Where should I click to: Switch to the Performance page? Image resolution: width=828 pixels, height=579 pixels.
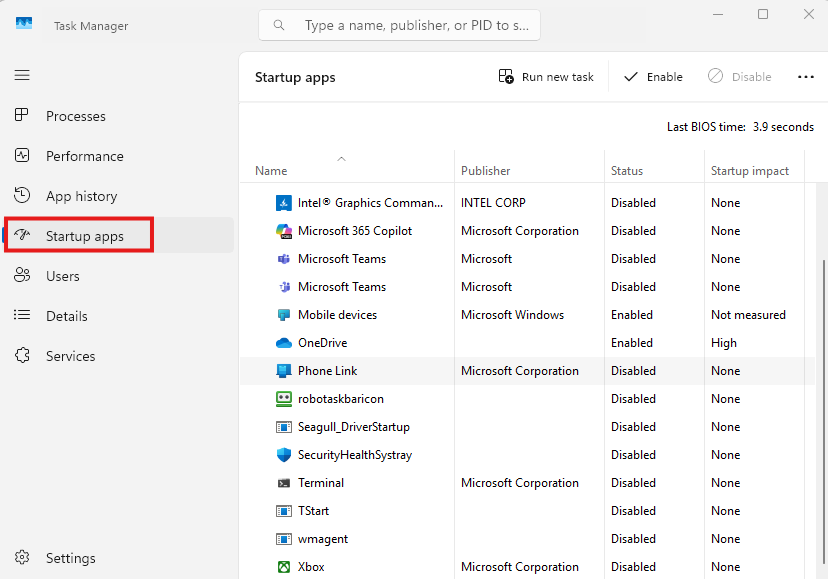pyautogui.click(x=85, y=156)
